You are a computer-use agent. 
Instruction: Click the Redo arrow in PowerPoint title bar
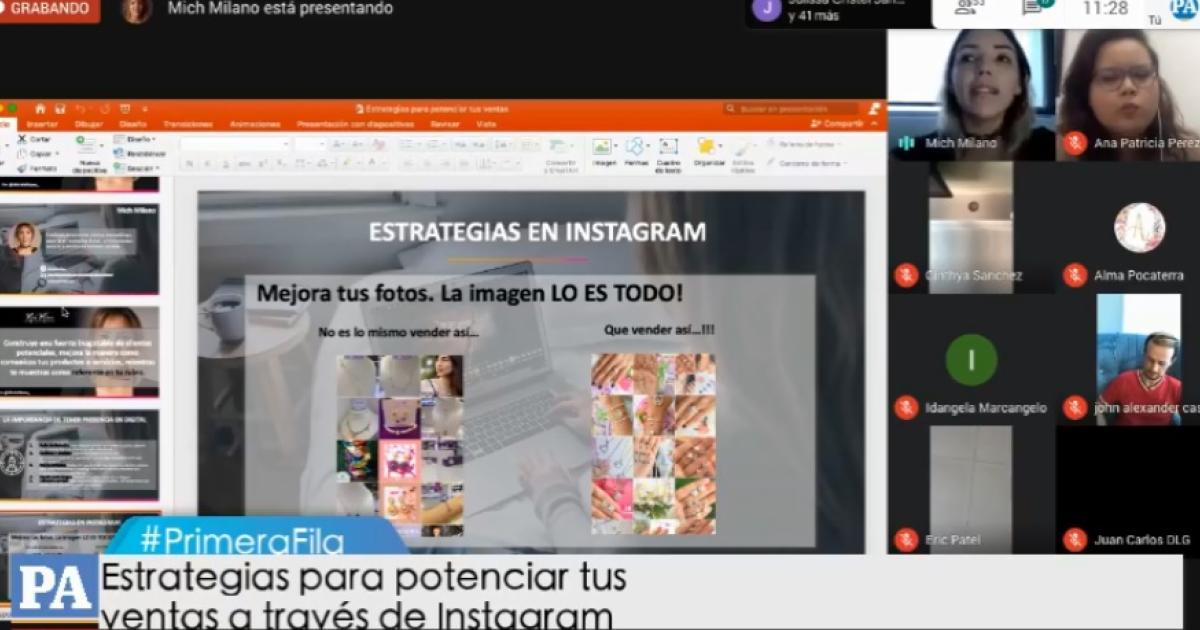pos(103,108)
